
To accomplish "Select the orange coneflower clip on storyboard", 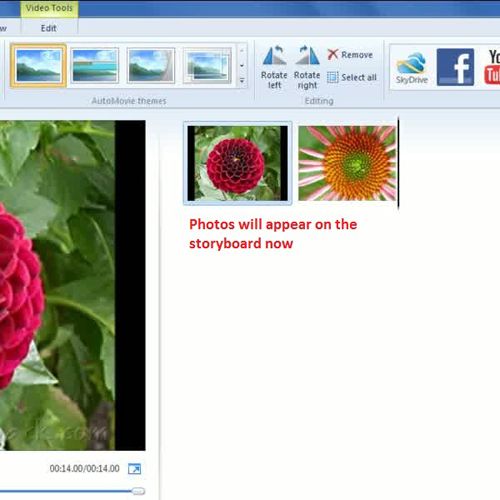I will pos(347,163).
